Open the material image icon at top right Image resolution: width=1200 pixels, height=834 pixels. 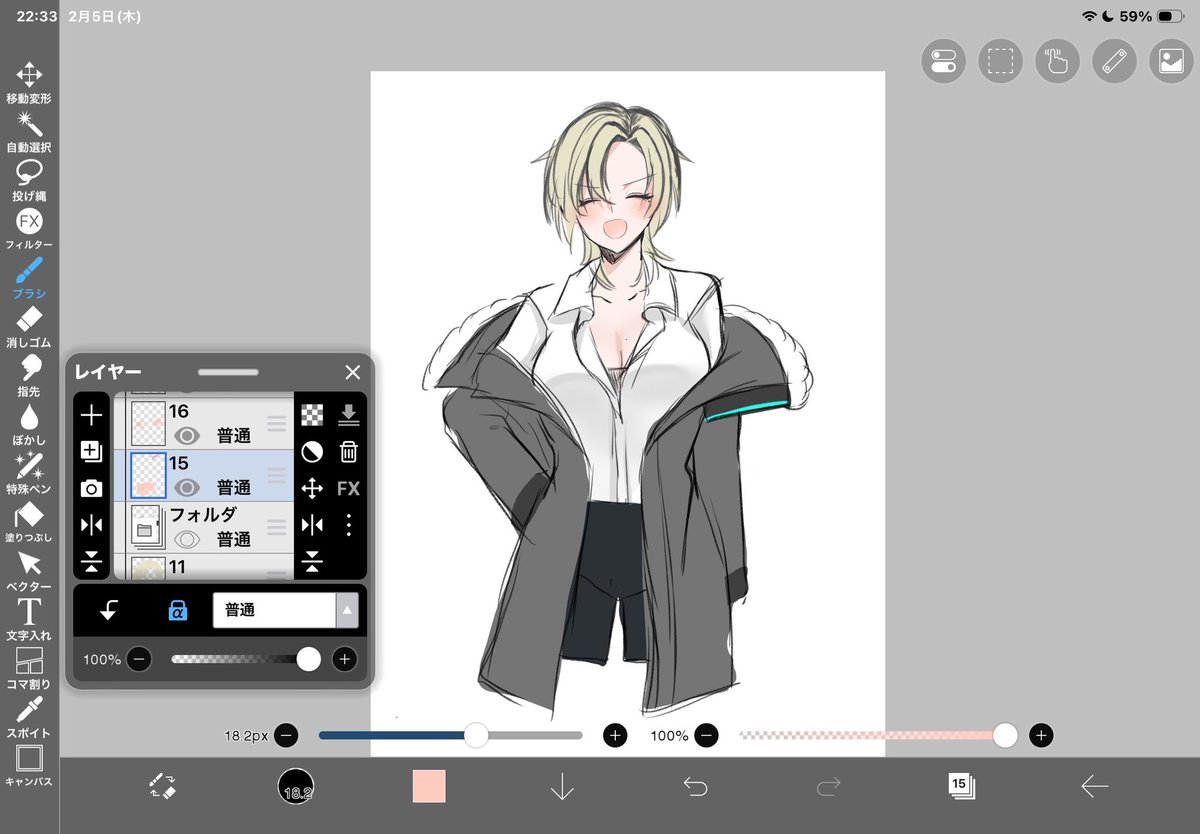(x=1171, y=61)
